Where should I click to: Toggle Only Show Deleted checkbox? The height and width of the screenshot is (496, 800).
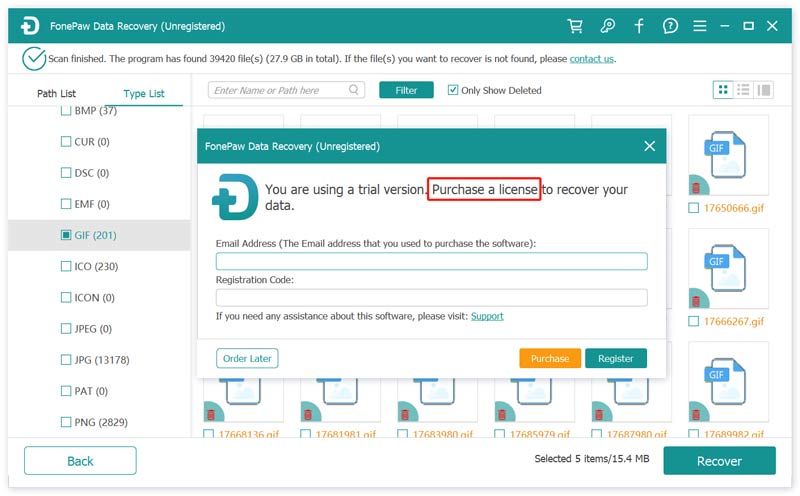[453, 90]
